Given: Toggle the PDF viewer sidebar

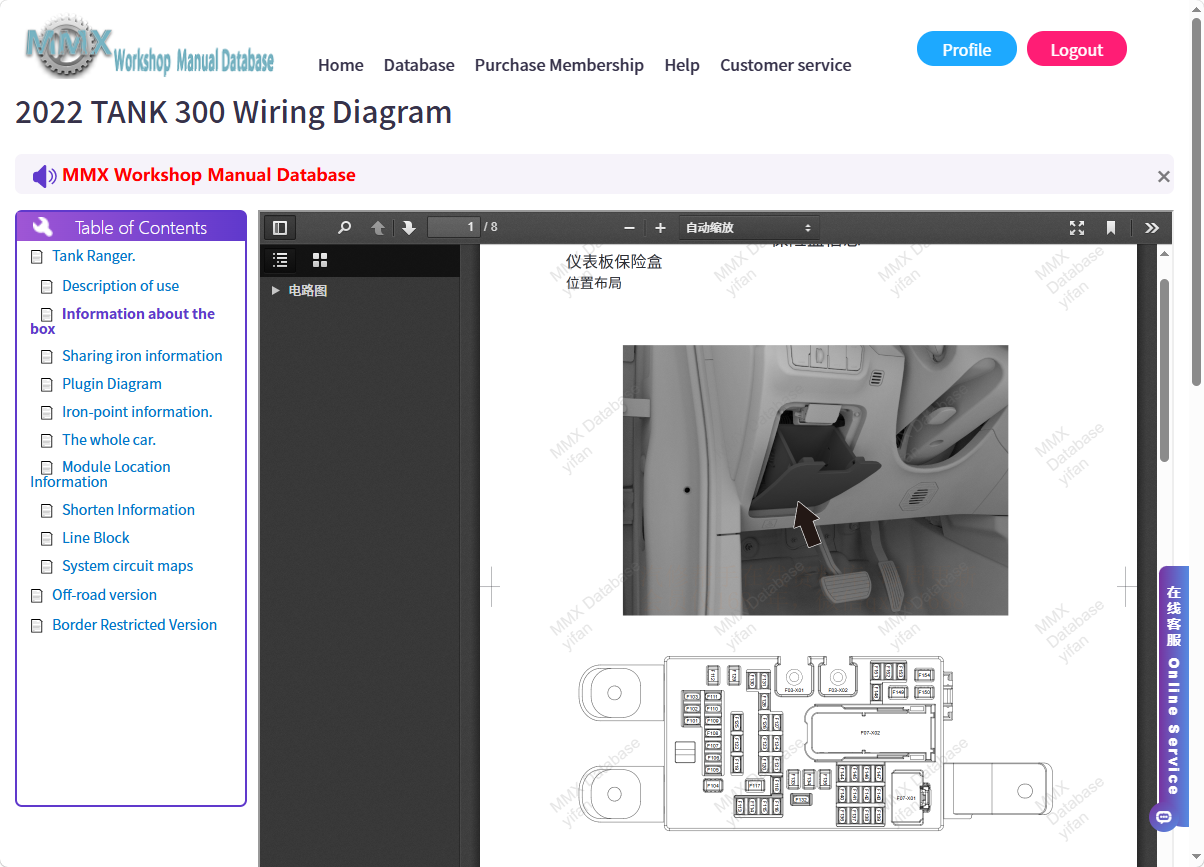Looking at the screenshot, I should tap(280, 228).
